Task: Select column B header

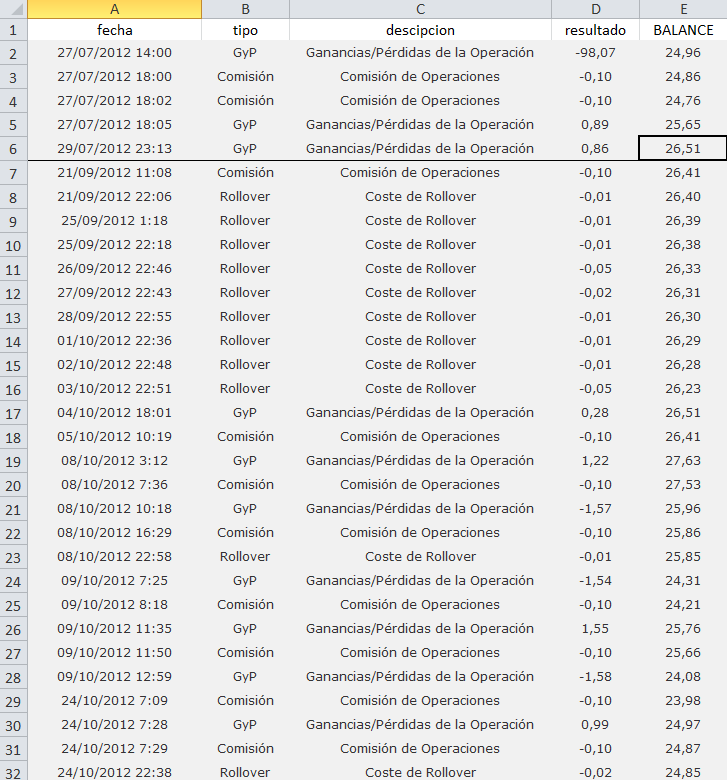Action: [x=245, y=9]
